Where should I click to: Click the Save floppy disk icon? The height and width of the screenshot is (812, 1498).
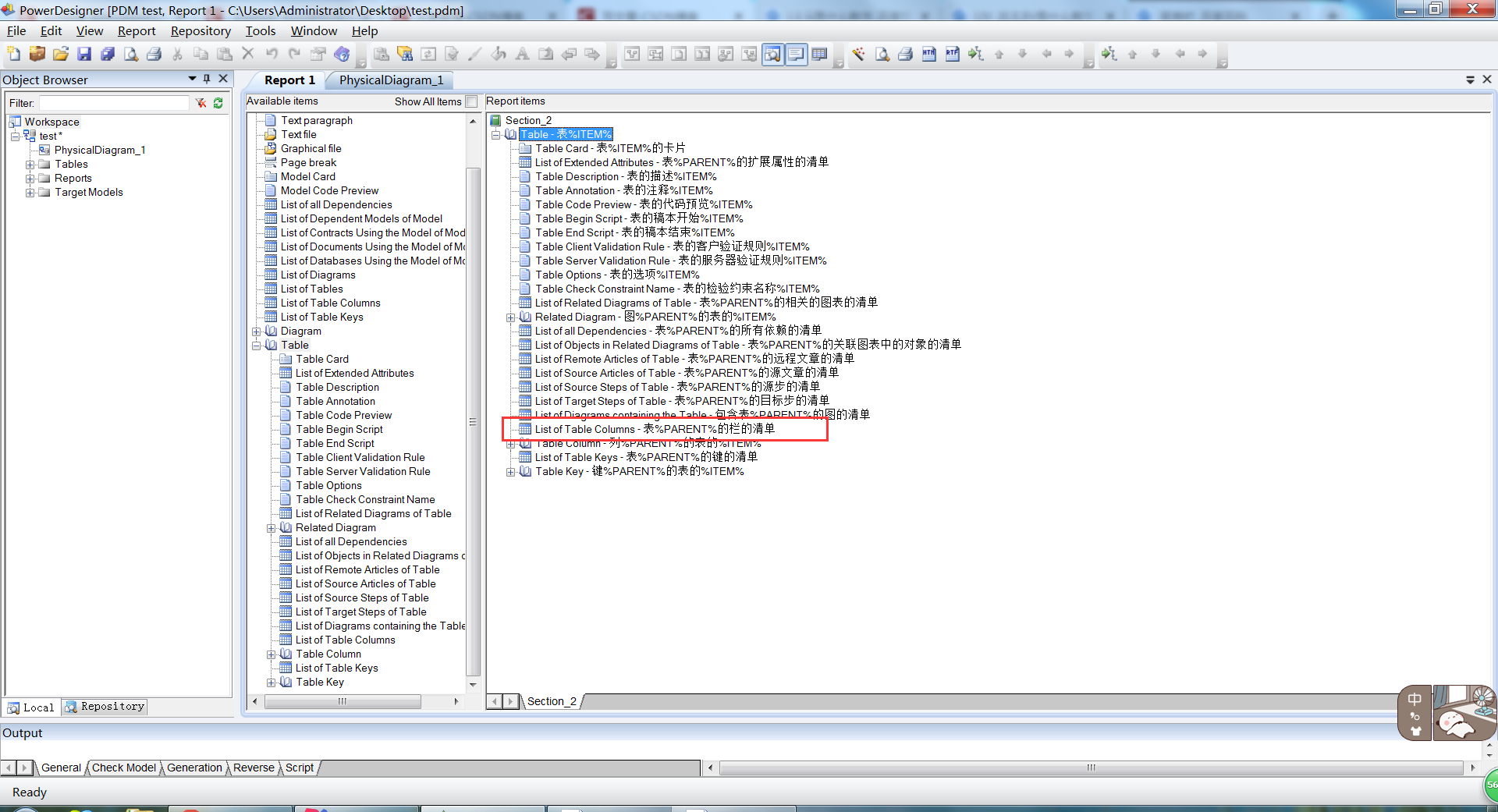(84, 54)
